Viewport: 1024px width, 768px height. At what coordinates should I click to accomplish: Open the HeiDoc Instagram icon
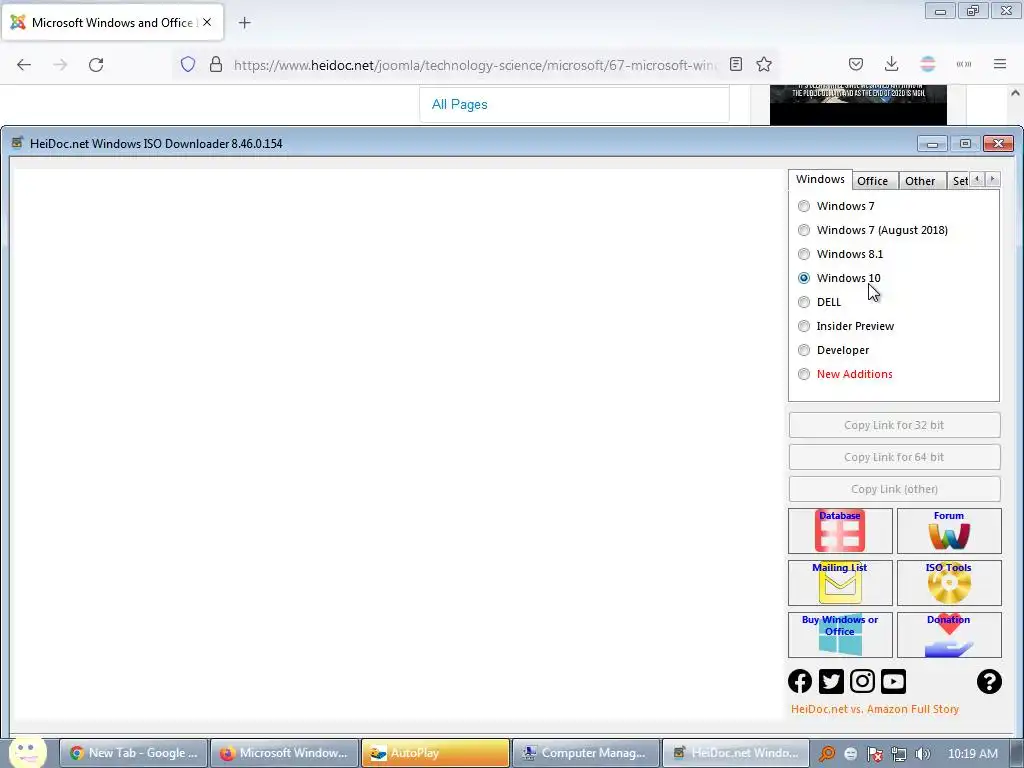coord(862,681)
